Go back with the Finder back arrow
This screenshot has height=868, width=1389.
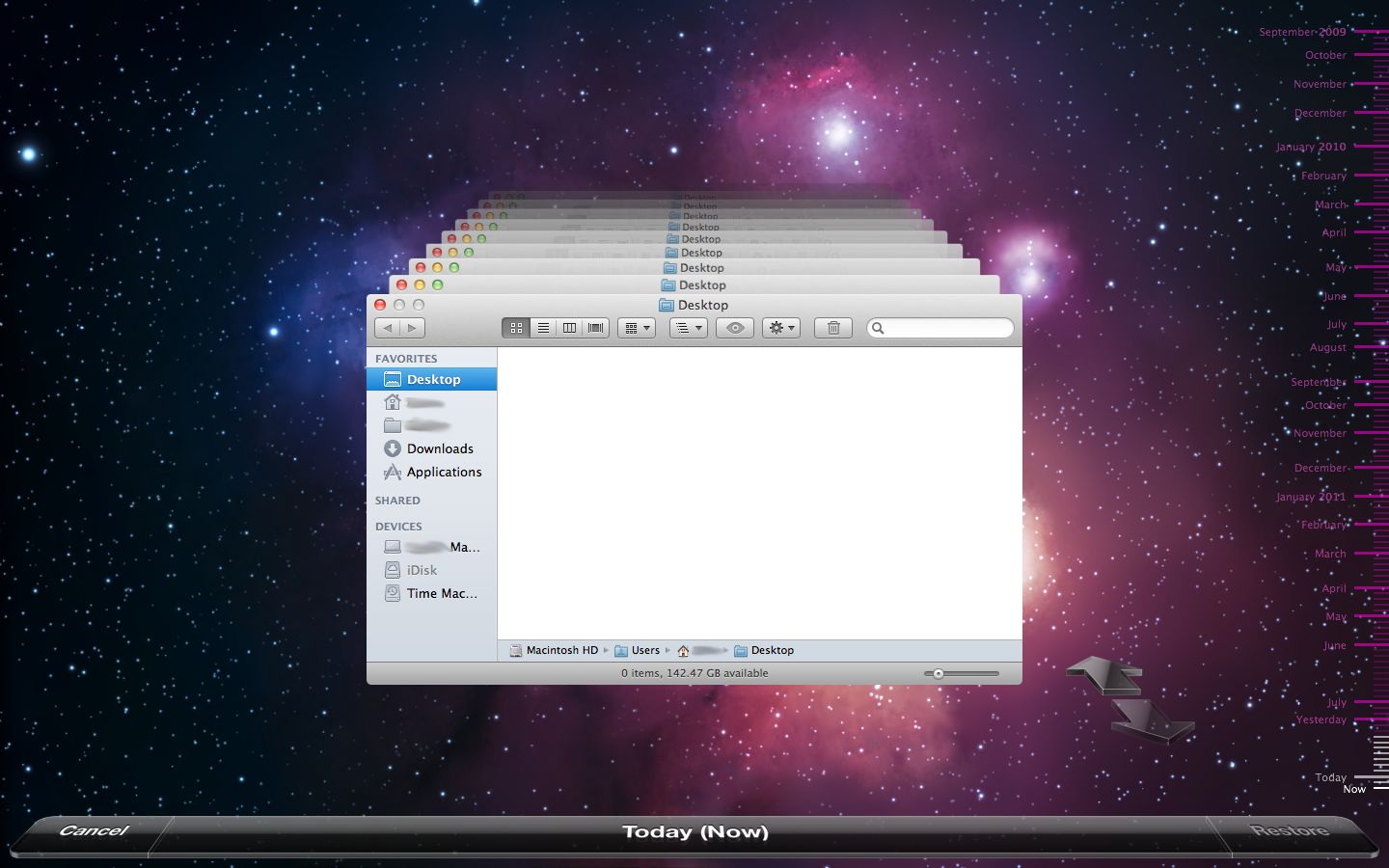(x=388, y=328)
